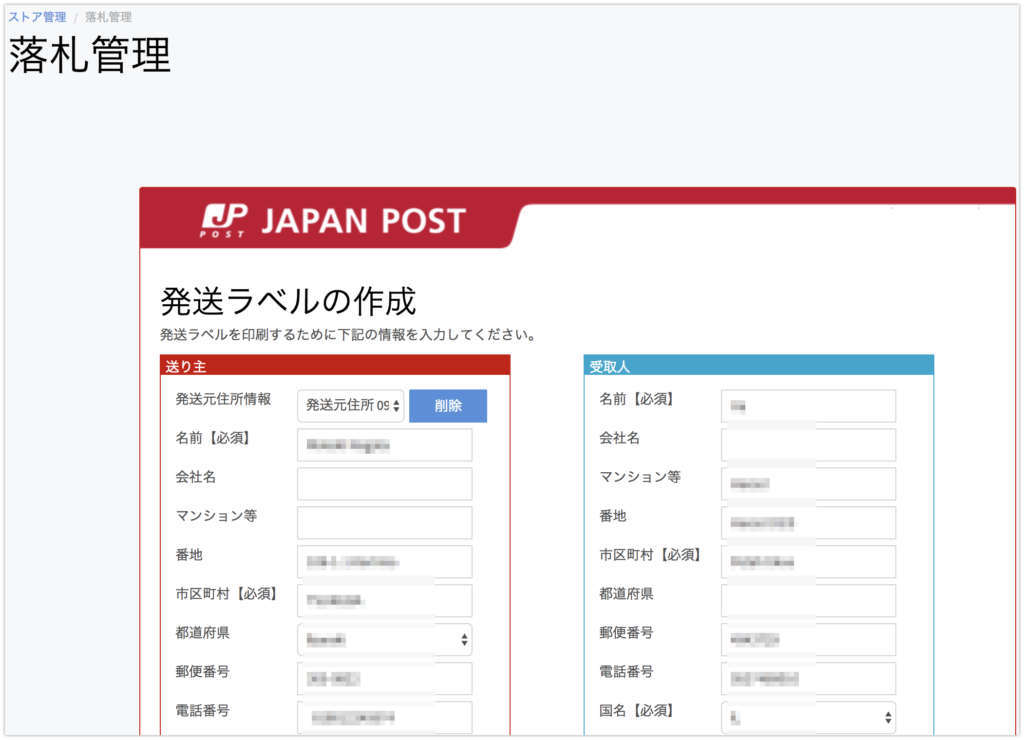The height and width of the screenshot is (740, 1024).
Task: Click the recipient 会社名 input field
Action: pos(808,445)
